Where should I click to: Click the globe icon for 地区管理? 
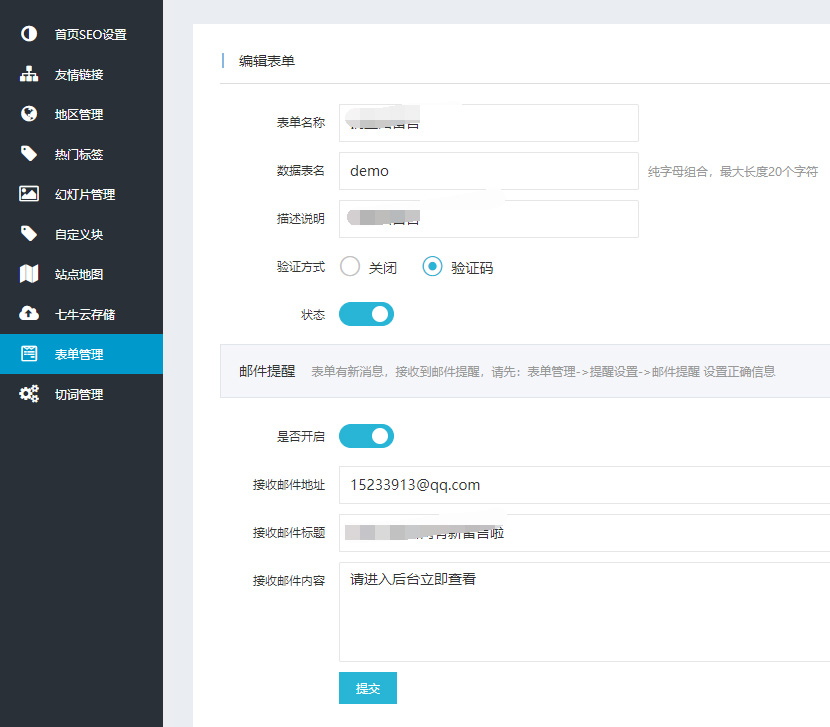click(29, 114)
